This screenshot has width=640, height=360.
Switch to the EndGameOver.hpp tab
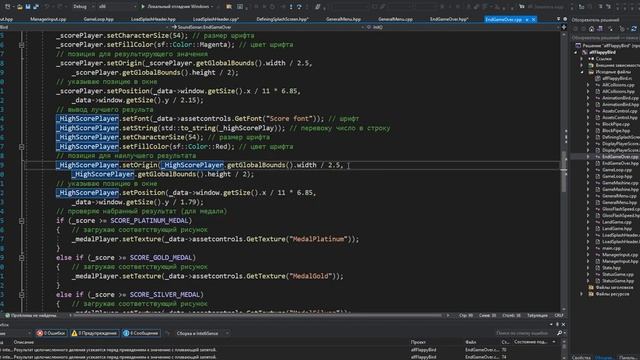[449, 19]
